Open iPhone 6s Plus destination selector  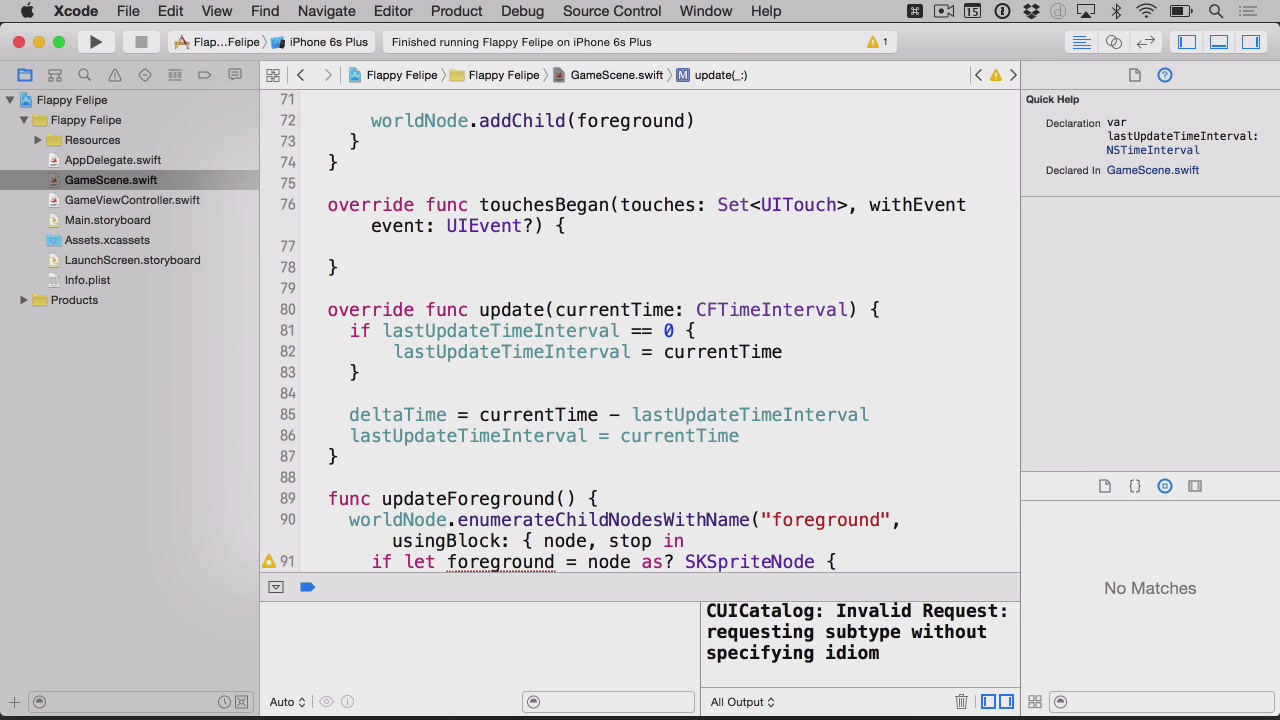(x=320, y=42)
